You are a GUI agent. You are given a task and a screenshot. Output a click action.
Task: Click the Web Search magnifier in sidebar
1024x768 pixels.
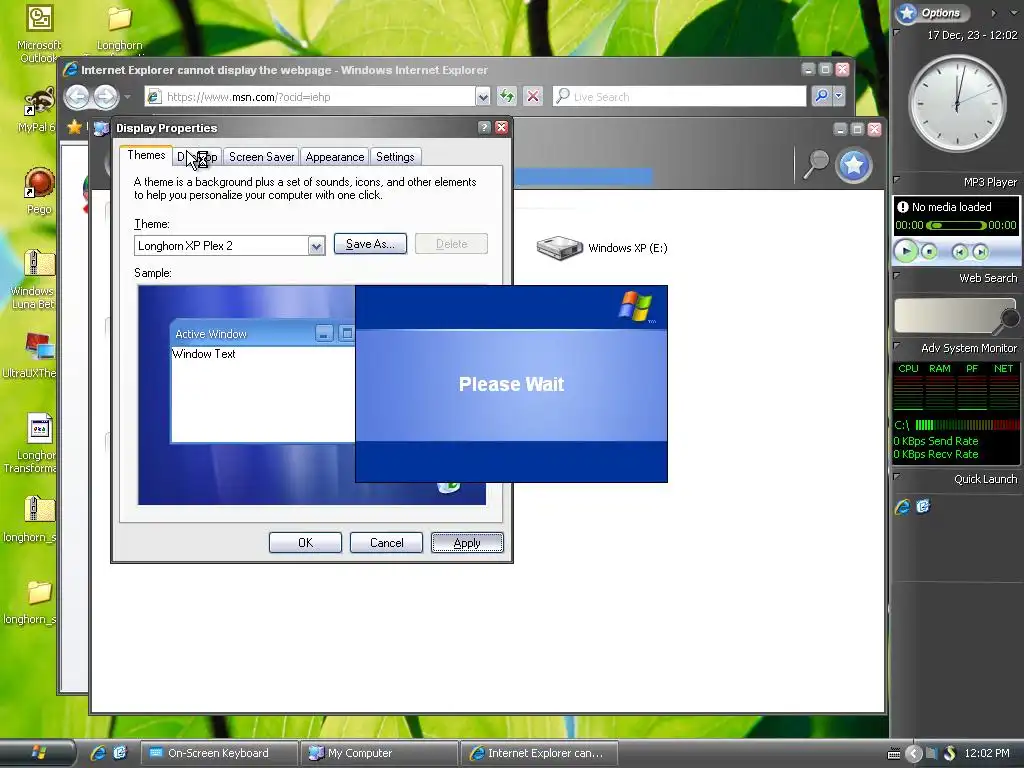1010,319
